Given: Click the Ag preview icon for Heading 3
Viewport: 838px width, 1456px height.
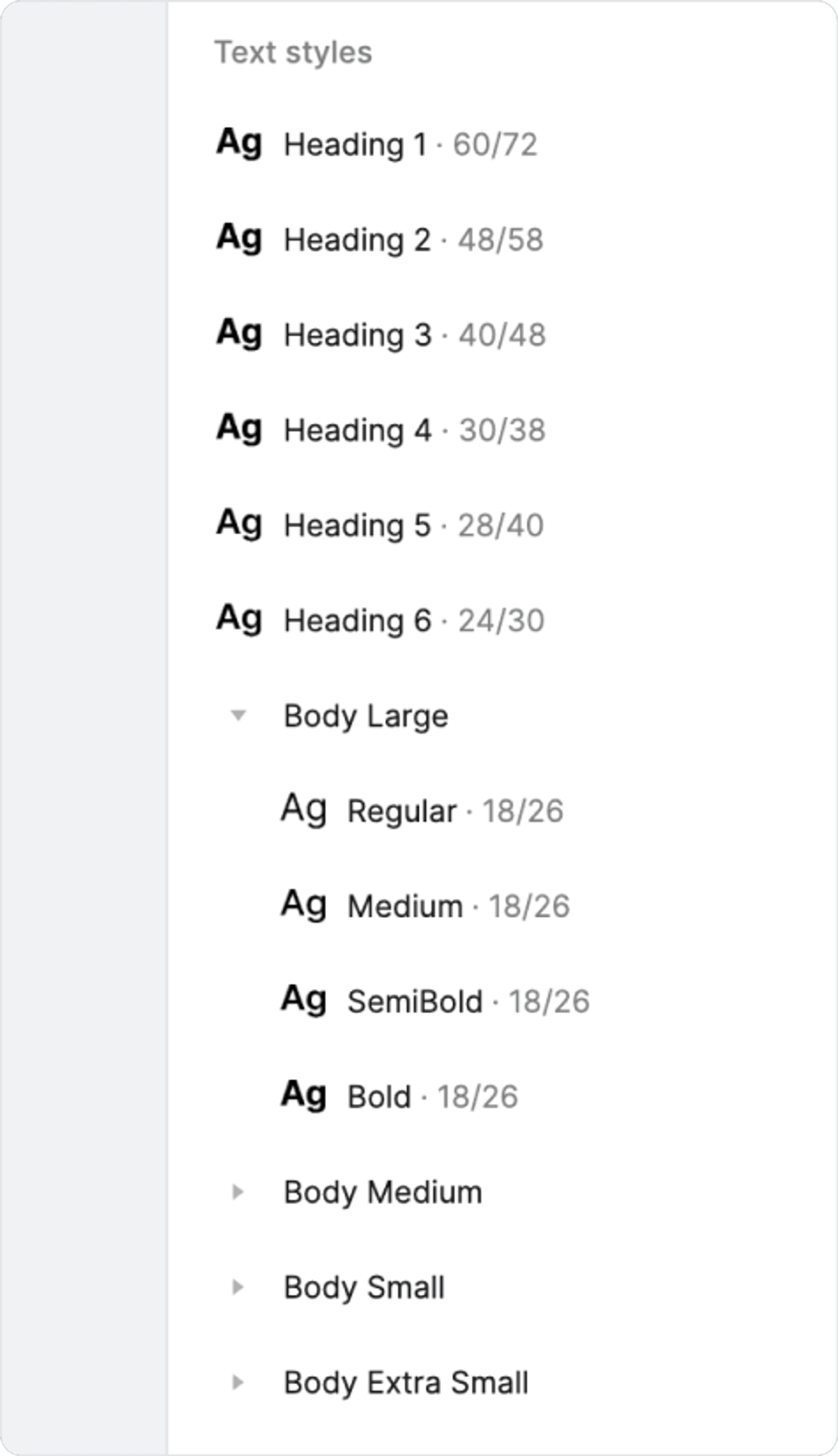Looking at the screenshot, I should pos(239,334).
